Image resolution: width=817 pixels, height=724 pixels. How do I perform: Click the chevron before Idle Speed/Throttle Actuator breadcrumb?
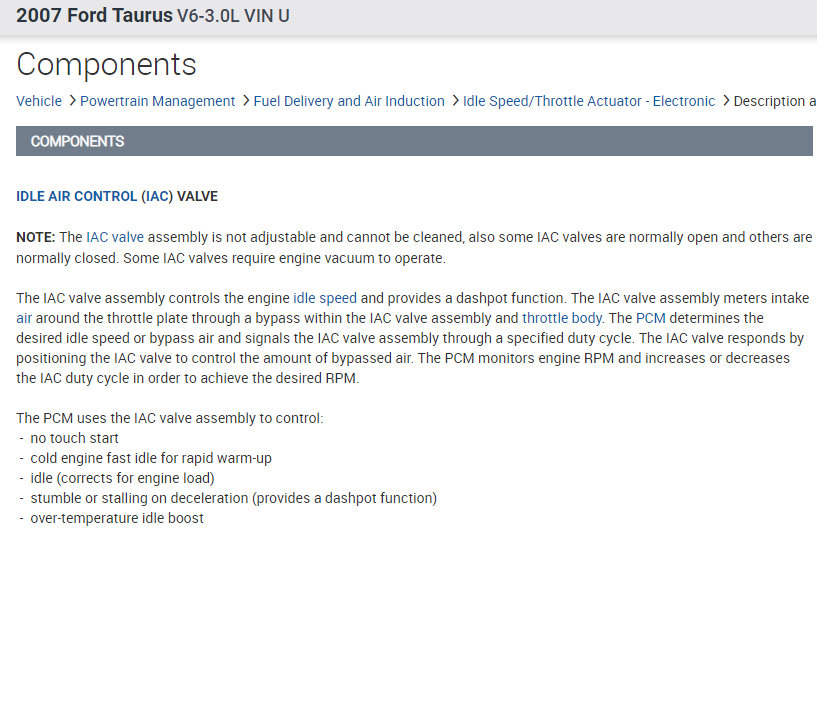(x=455, y=101)
